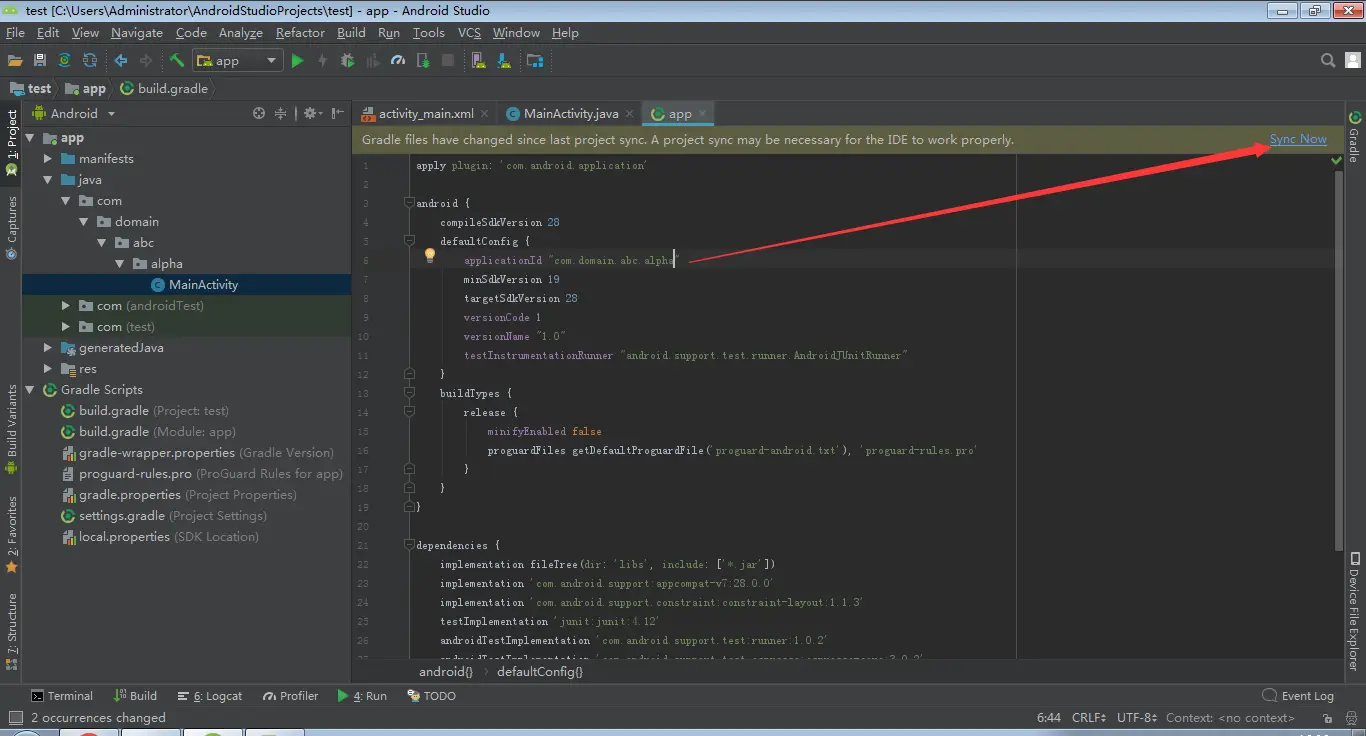Expand com (androidTest) package

click(x=66, y=306)
